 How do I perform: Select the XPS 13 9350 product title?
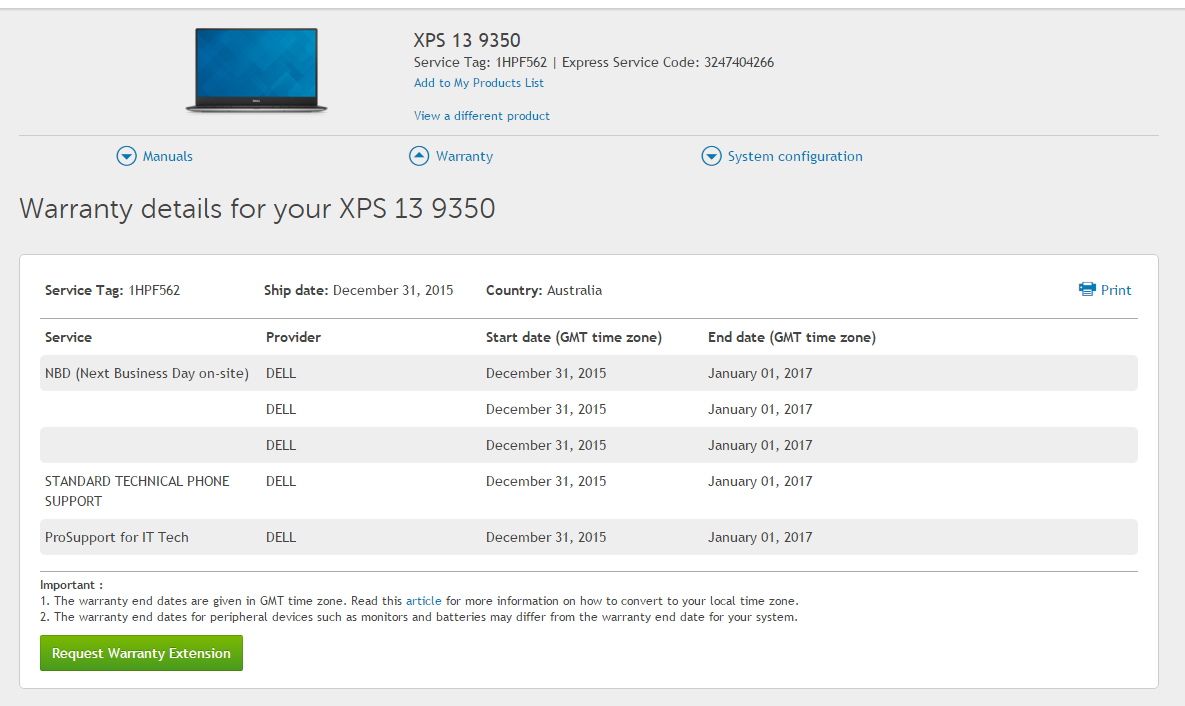[x=467, y=40]
